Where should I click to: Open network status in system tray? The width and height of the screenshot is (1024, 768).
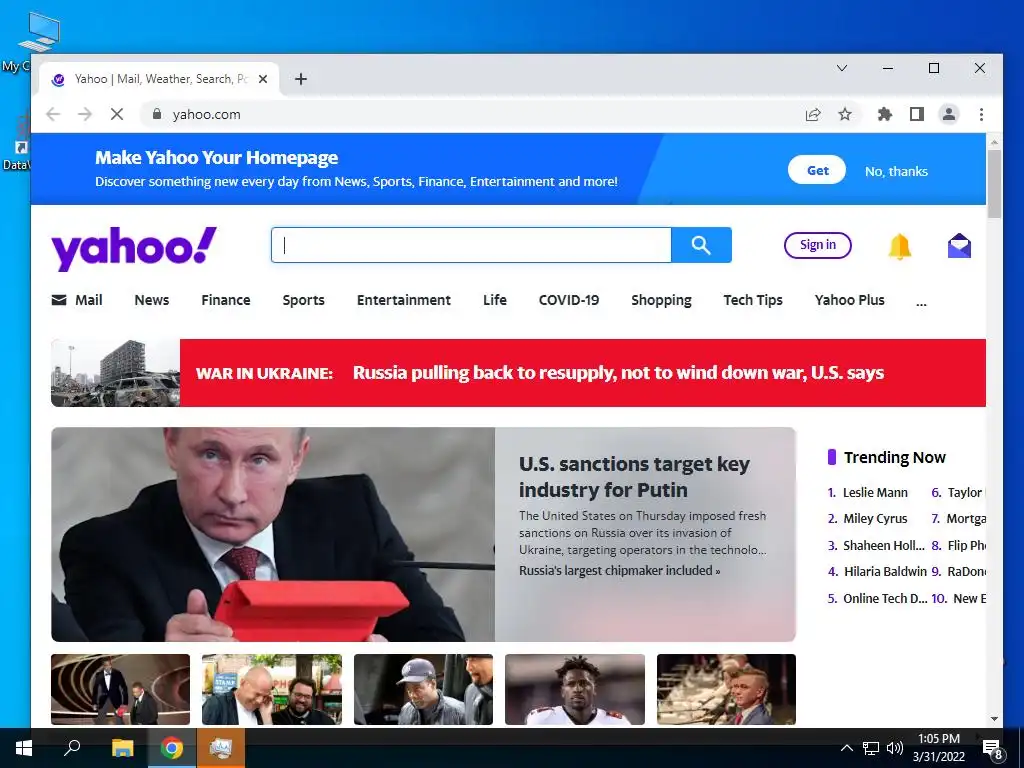click(x=871, y=748)
